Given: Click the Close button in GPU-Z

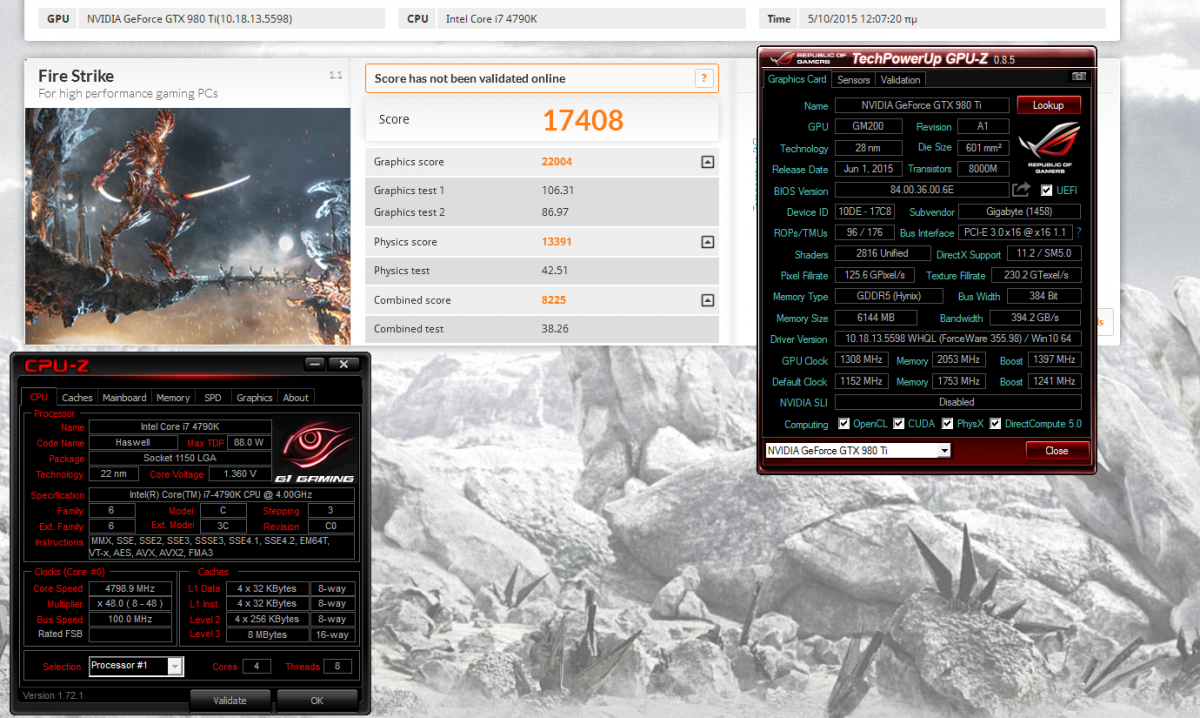Looking at the screenshot, I should 1057,451.
